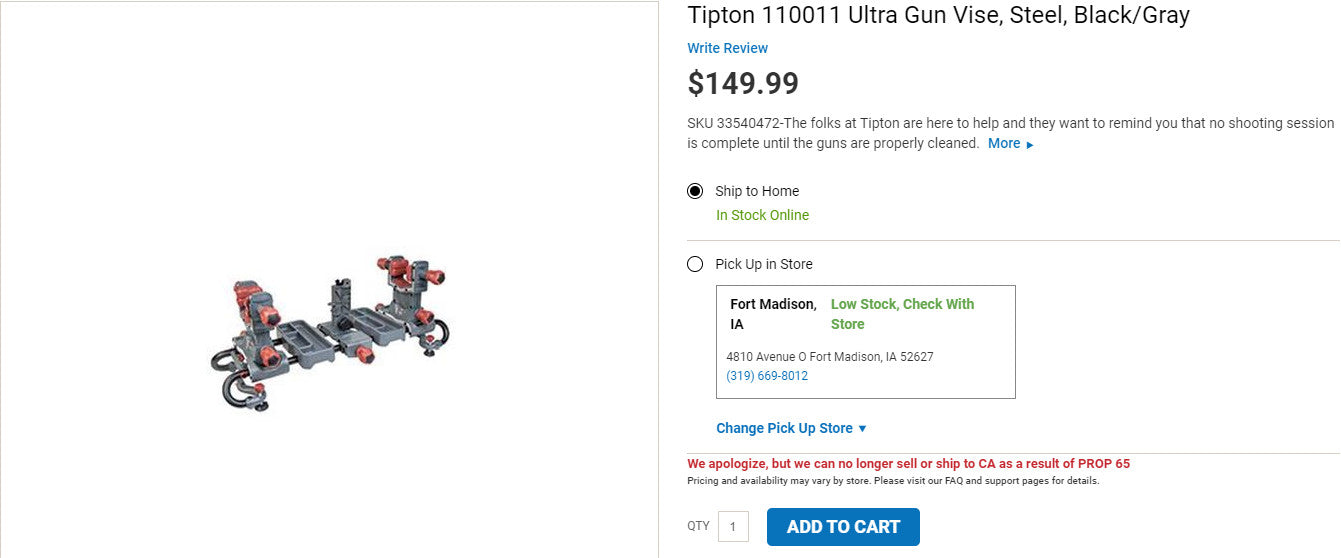Select the Ship to Home radio button

point(695,191)
